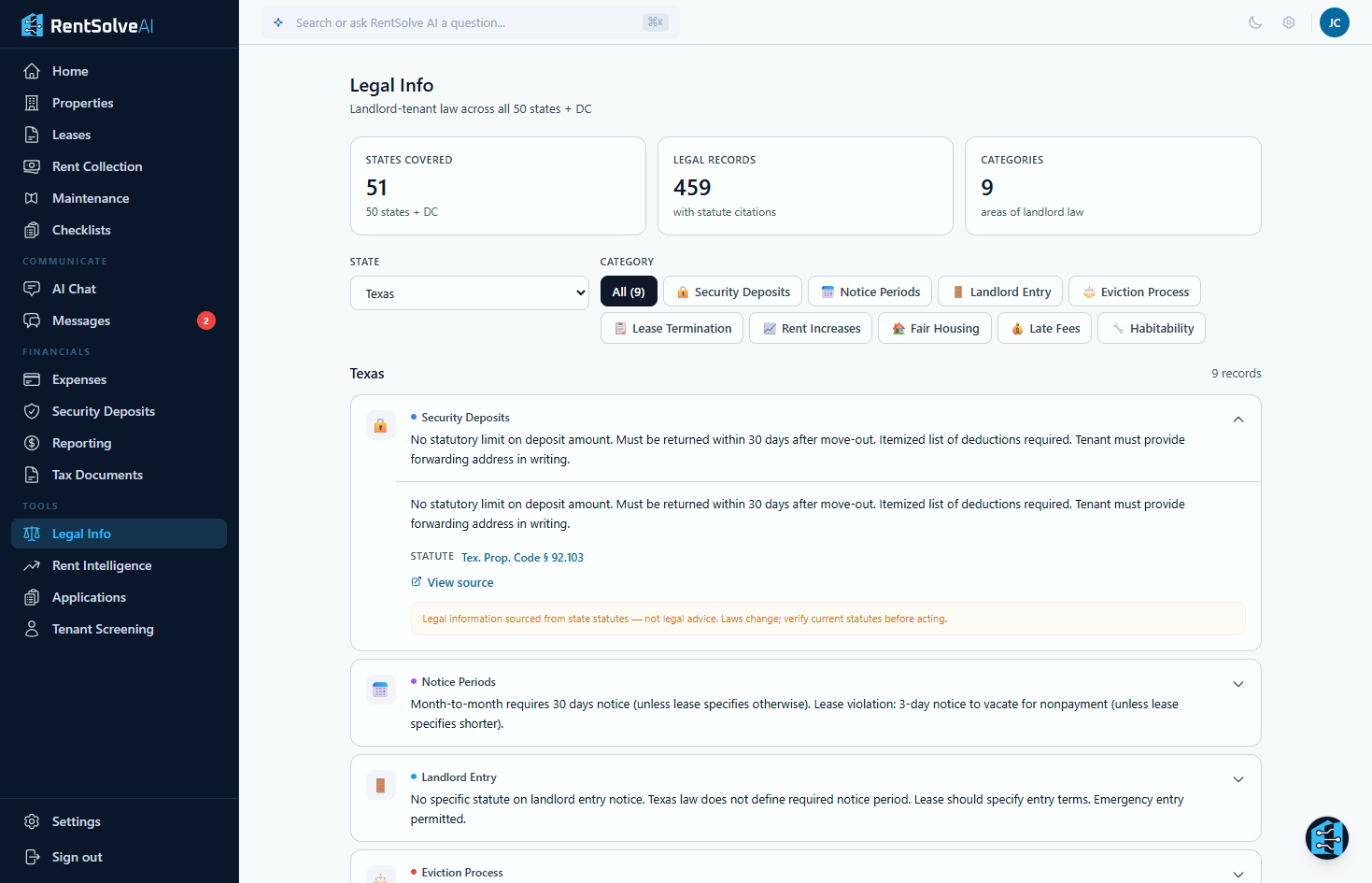Click Security Deposits lock icon in record
1372x883 pixels.
pos(380,426)
